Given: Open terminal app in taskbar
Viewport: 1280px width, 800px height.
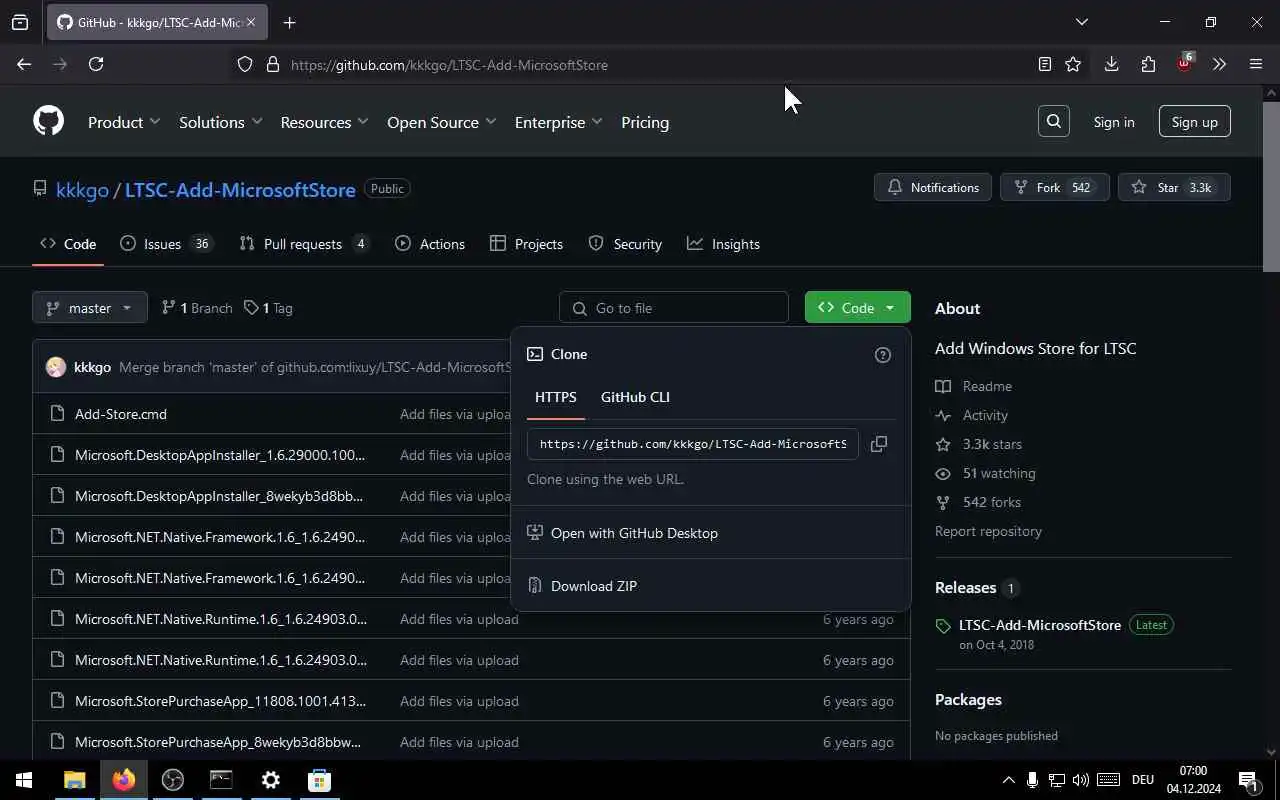Looking at the screenshot, I should coord(221,780).
